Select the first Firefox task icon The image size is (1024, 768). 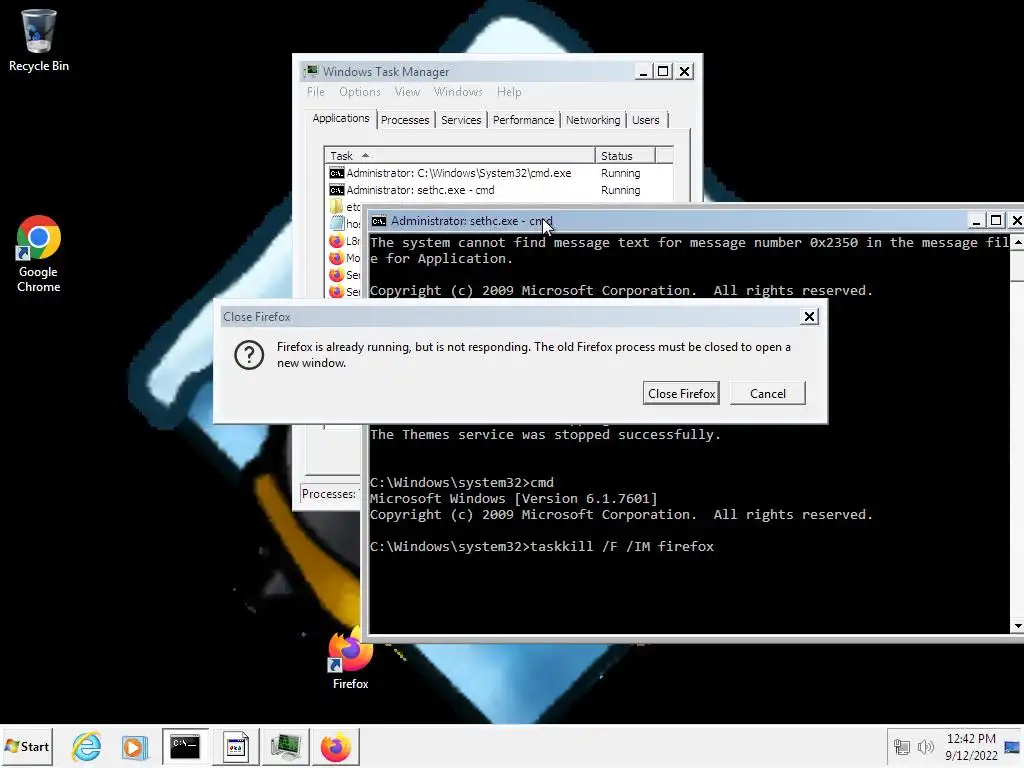(336, 241)
